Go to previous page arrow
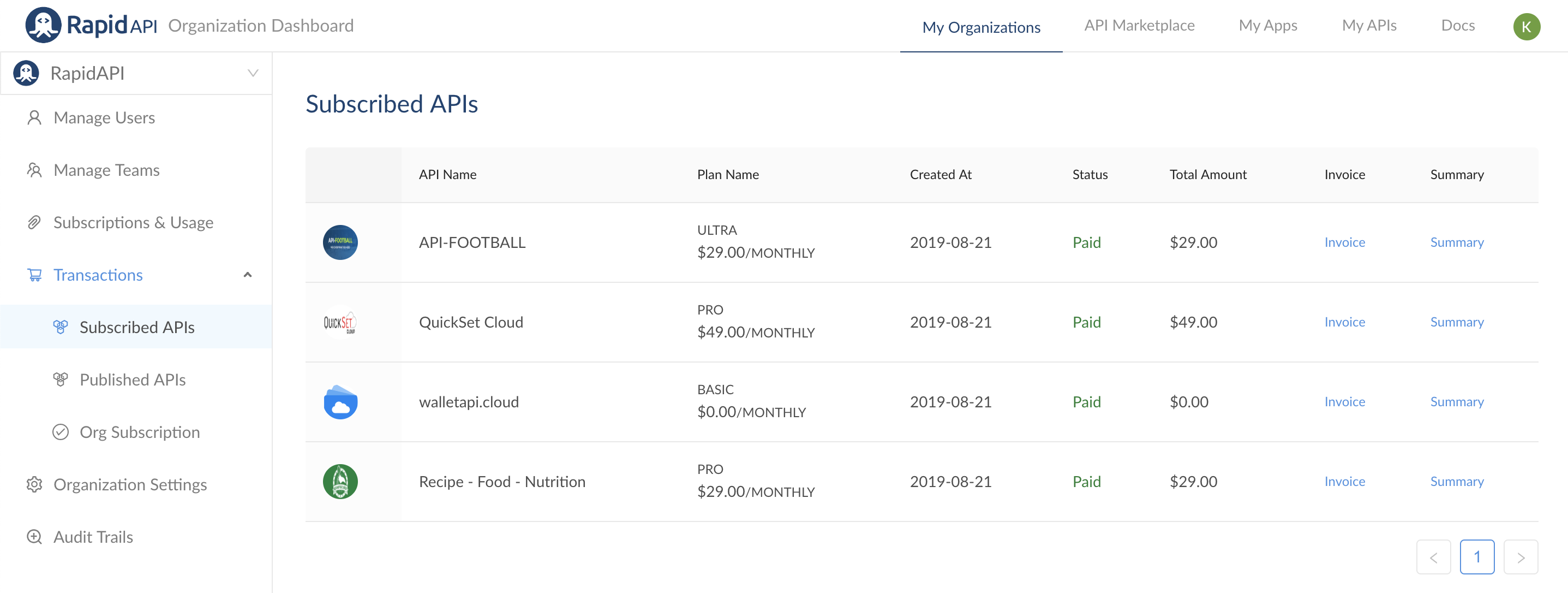Viewport: 1568px width, 593px height. [x=1433, y=557]
